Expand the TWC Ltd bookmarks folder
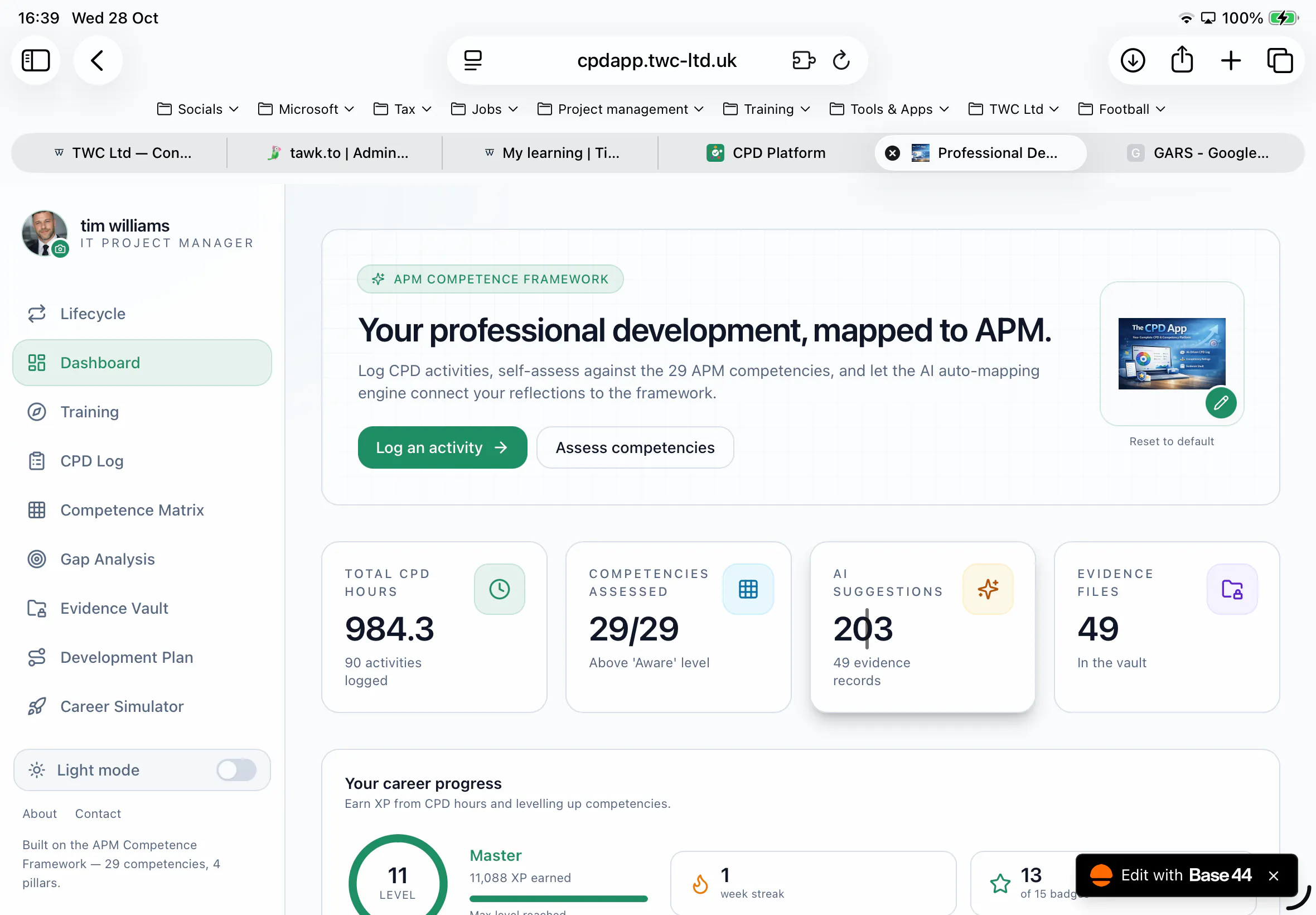This screenshot has width=1316, height=915. [1014, 109]
